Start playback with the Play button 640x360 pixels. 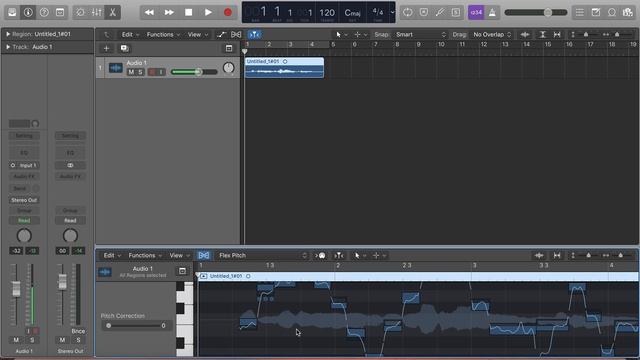tap(208, 12)
